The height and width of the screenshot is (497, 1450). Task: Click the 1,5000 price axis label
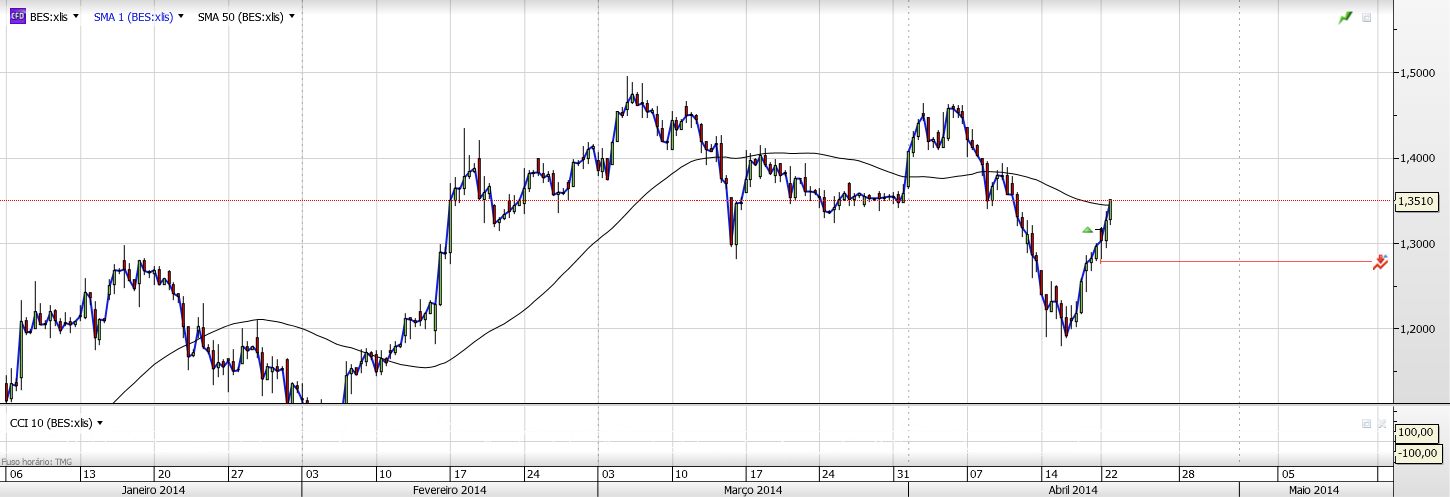point(1417,73)
